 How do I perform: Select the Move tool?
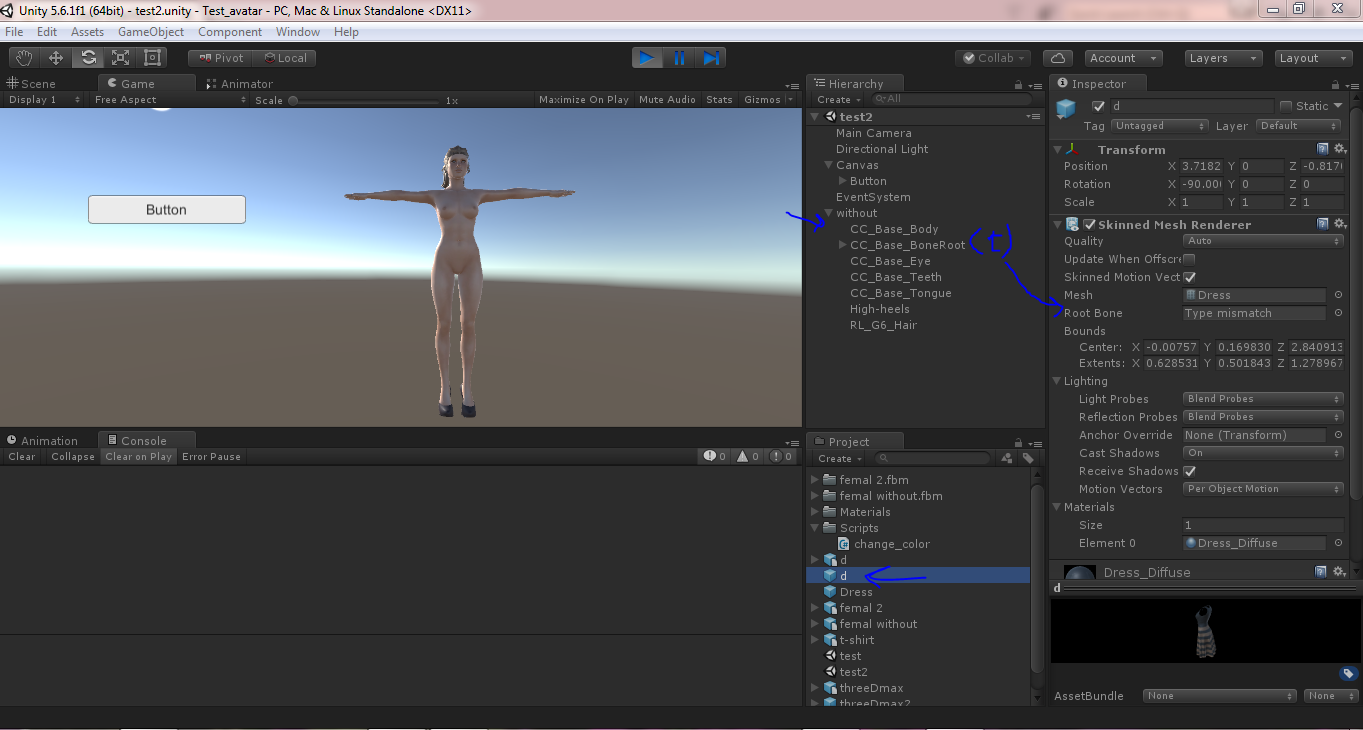(x=56, y=58)
